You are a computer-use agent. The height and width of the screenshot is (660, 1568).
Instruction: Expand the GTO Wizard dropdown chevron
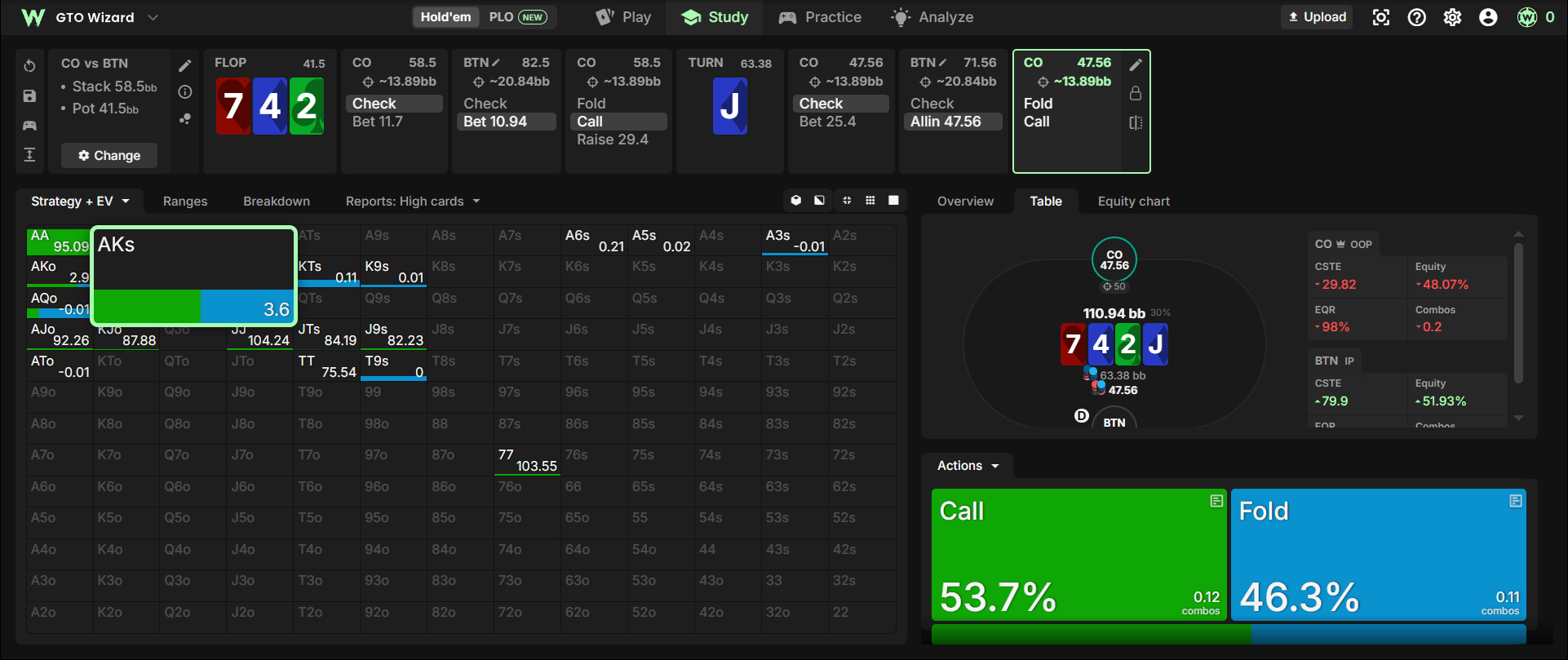(153, 17)
